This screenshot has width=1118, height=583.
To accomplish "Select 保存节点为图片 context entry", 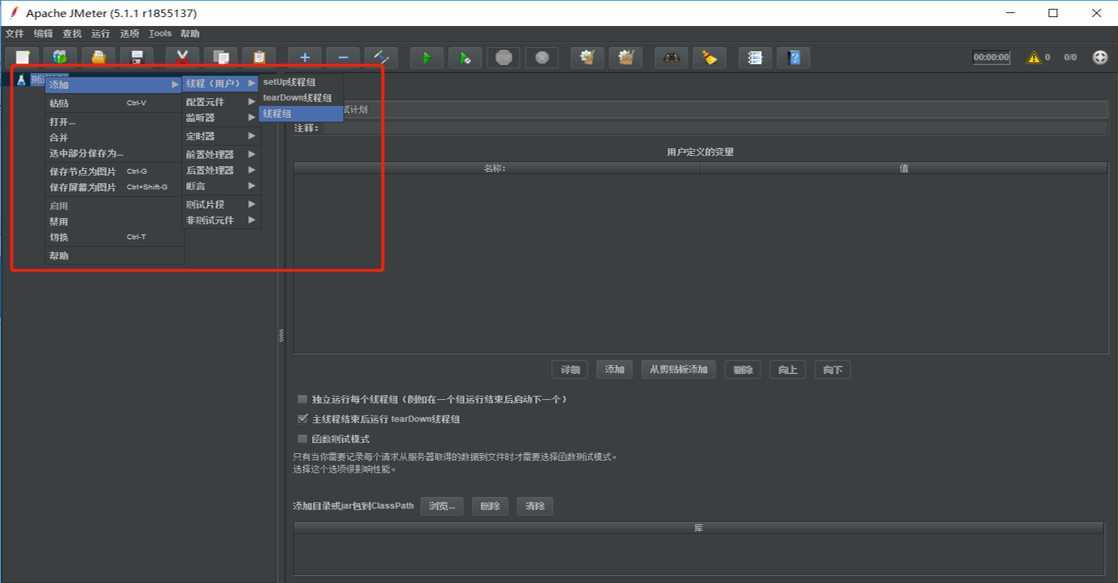I will tap(113, 172).
